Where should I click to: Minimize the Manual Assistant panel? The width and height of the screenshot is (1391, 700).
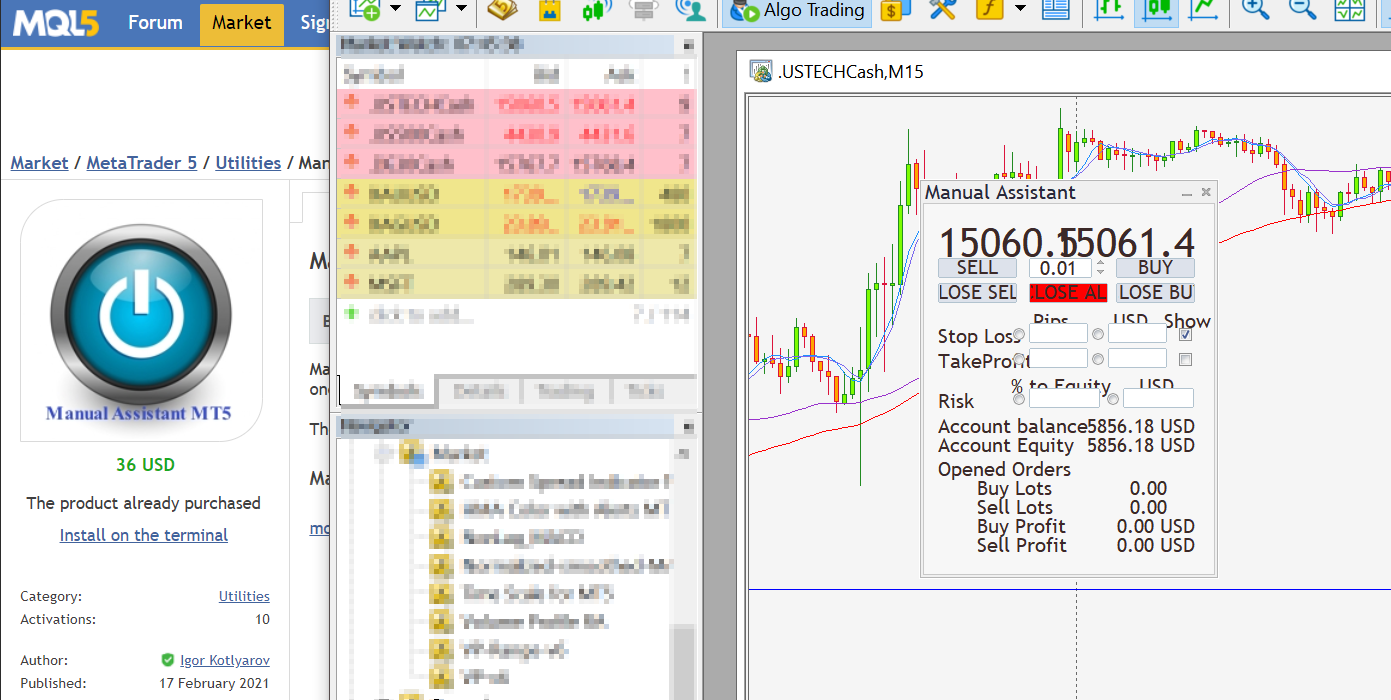tap(1187, 193)
